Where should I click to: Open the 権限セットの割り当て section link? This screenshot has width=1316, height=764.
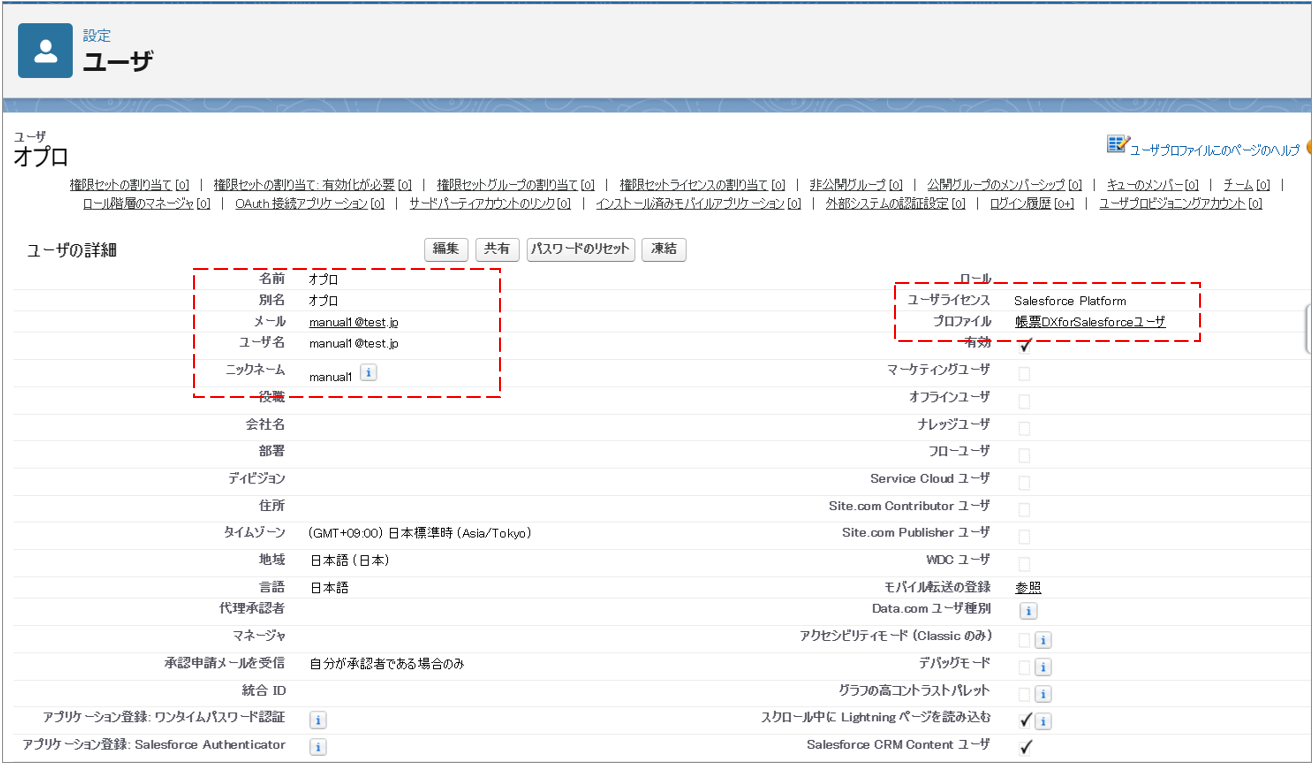[x=122, y=185]
